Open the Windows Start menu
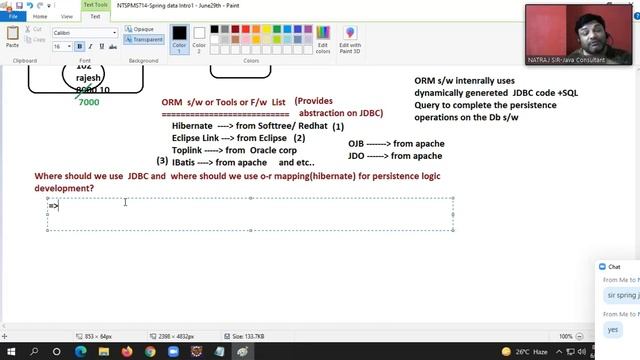This screenshot has width=640, height=360. [x=11, y=351]
